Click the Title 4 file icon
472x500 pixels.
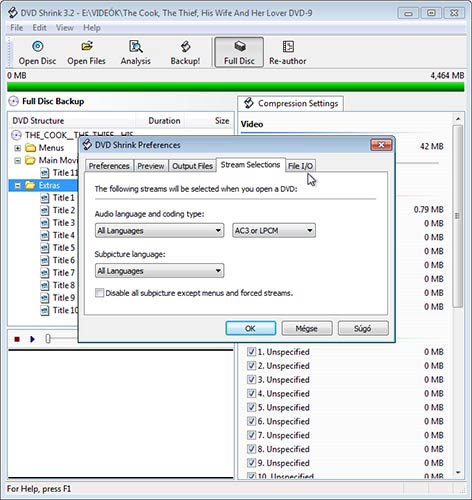click(45, 236)
